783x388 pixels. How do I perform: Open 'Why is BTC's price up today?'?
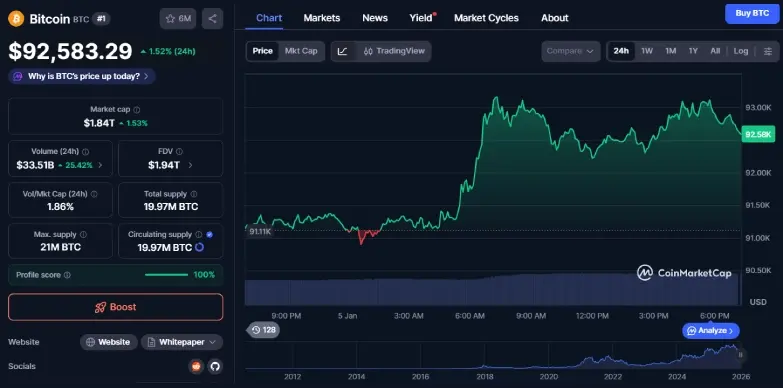pyautogui.click(x=82, y=76)
